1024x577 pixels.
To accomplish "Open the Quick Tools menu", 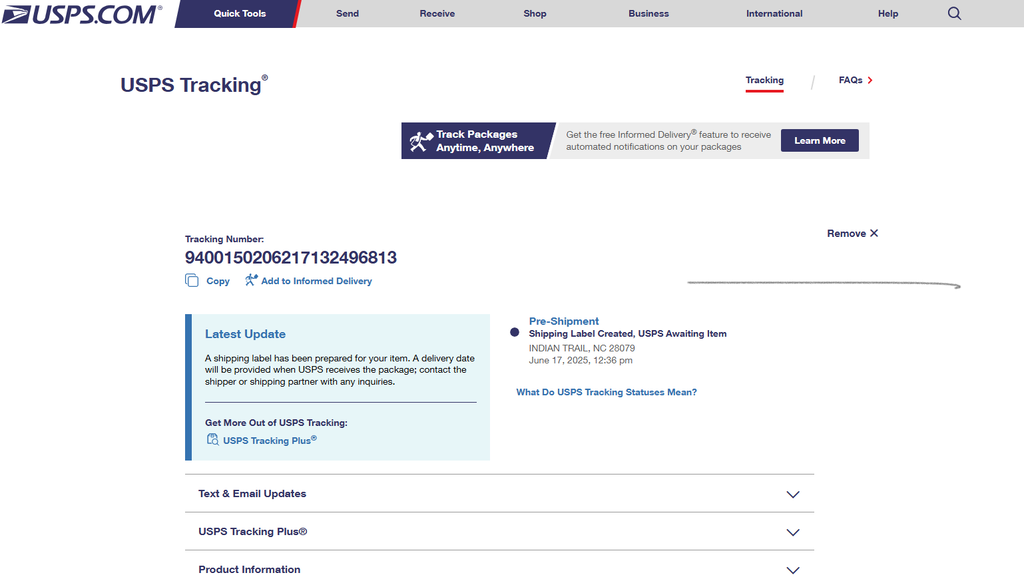I will click(x=240, y=13).
